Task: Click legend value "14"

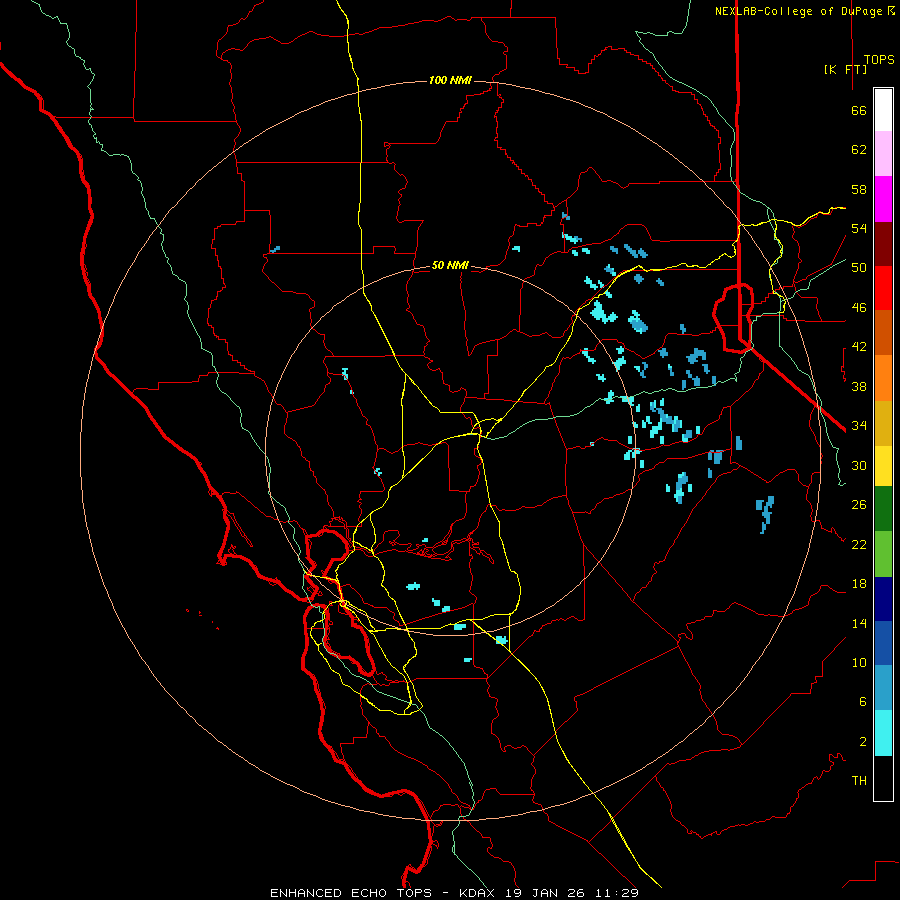Action: click(x=859, y=623)
